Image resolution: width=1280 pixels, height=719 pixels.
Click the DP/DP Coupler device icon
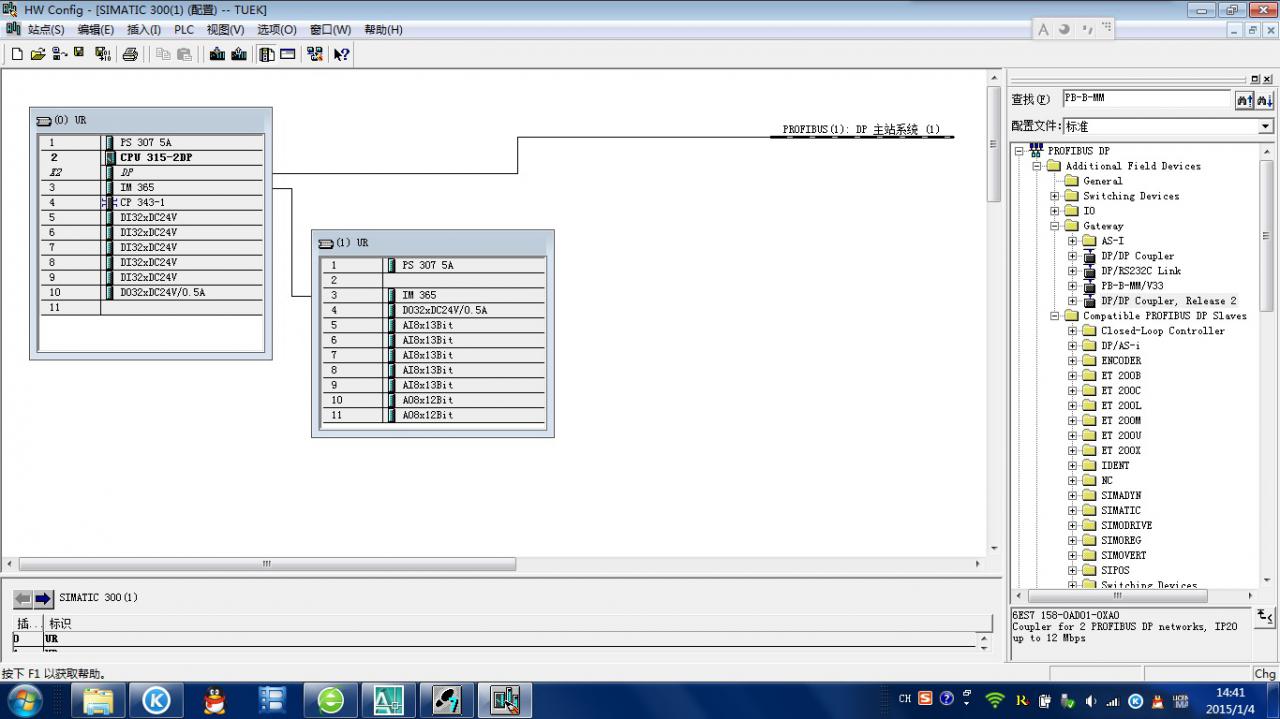(x=1089, y=256)
